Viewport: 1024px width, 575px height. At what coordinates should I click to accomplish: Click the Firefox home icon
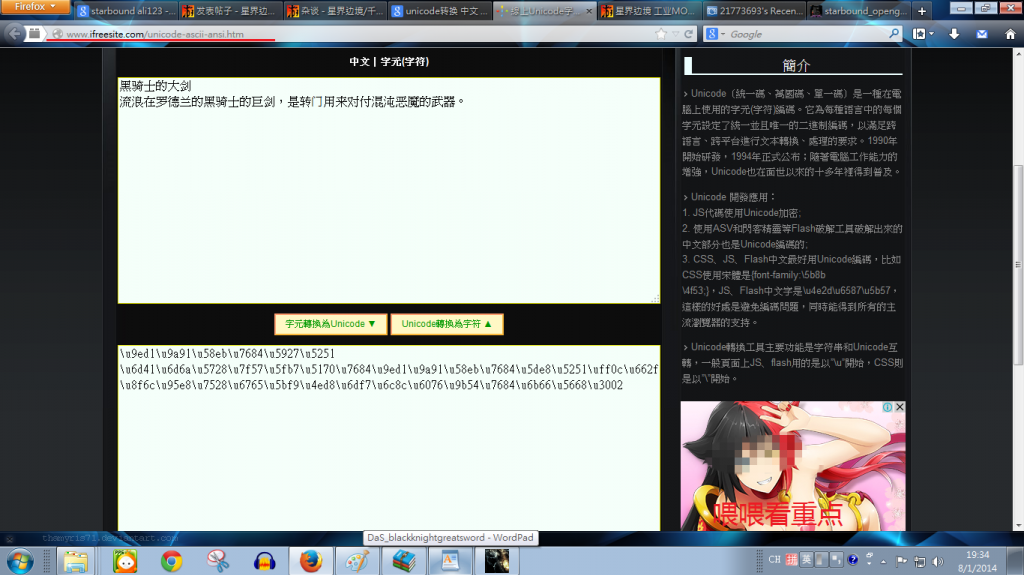[x=1008, y=34]
